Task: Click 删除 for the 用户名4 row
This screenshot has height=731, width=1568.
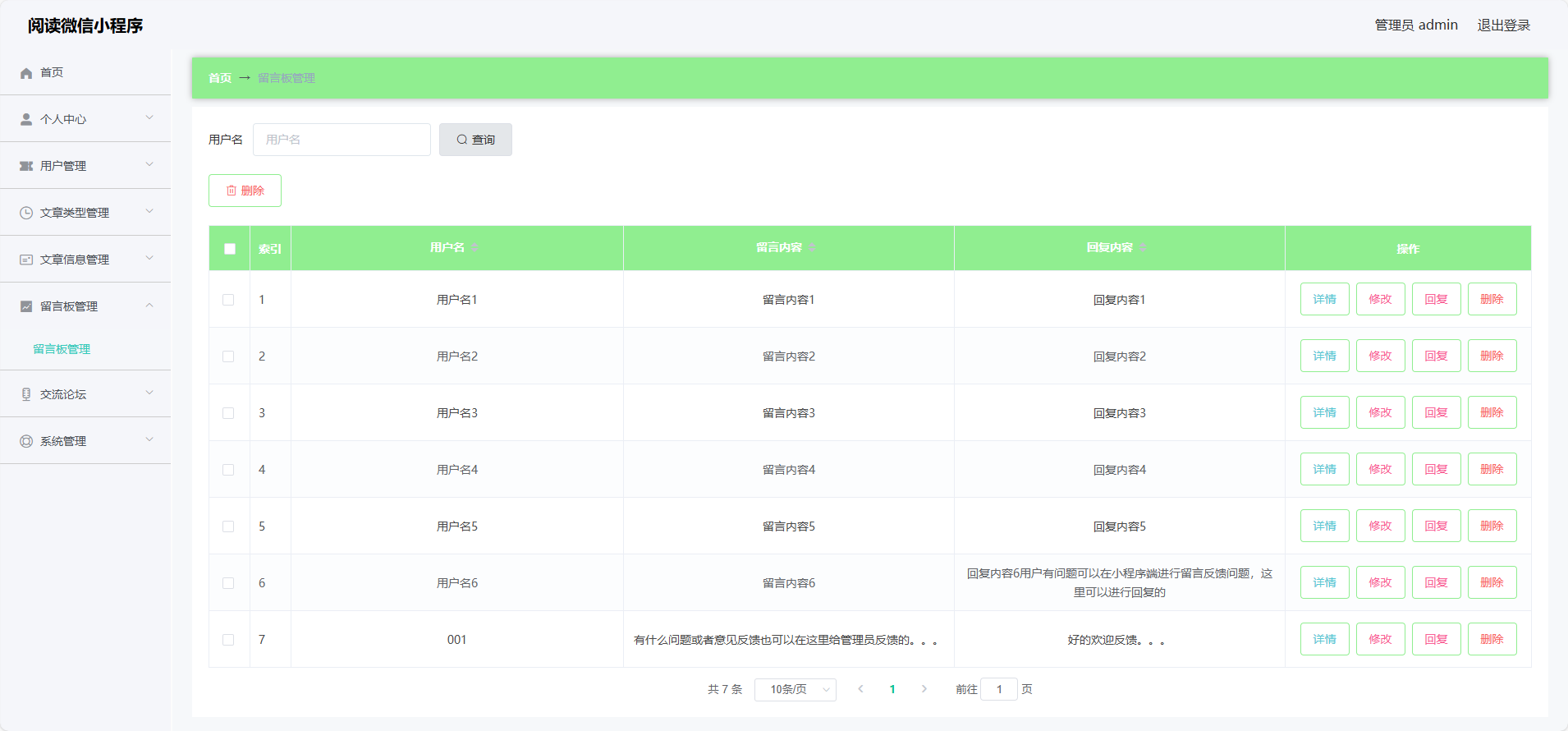Action: (x=1492, y=469)
